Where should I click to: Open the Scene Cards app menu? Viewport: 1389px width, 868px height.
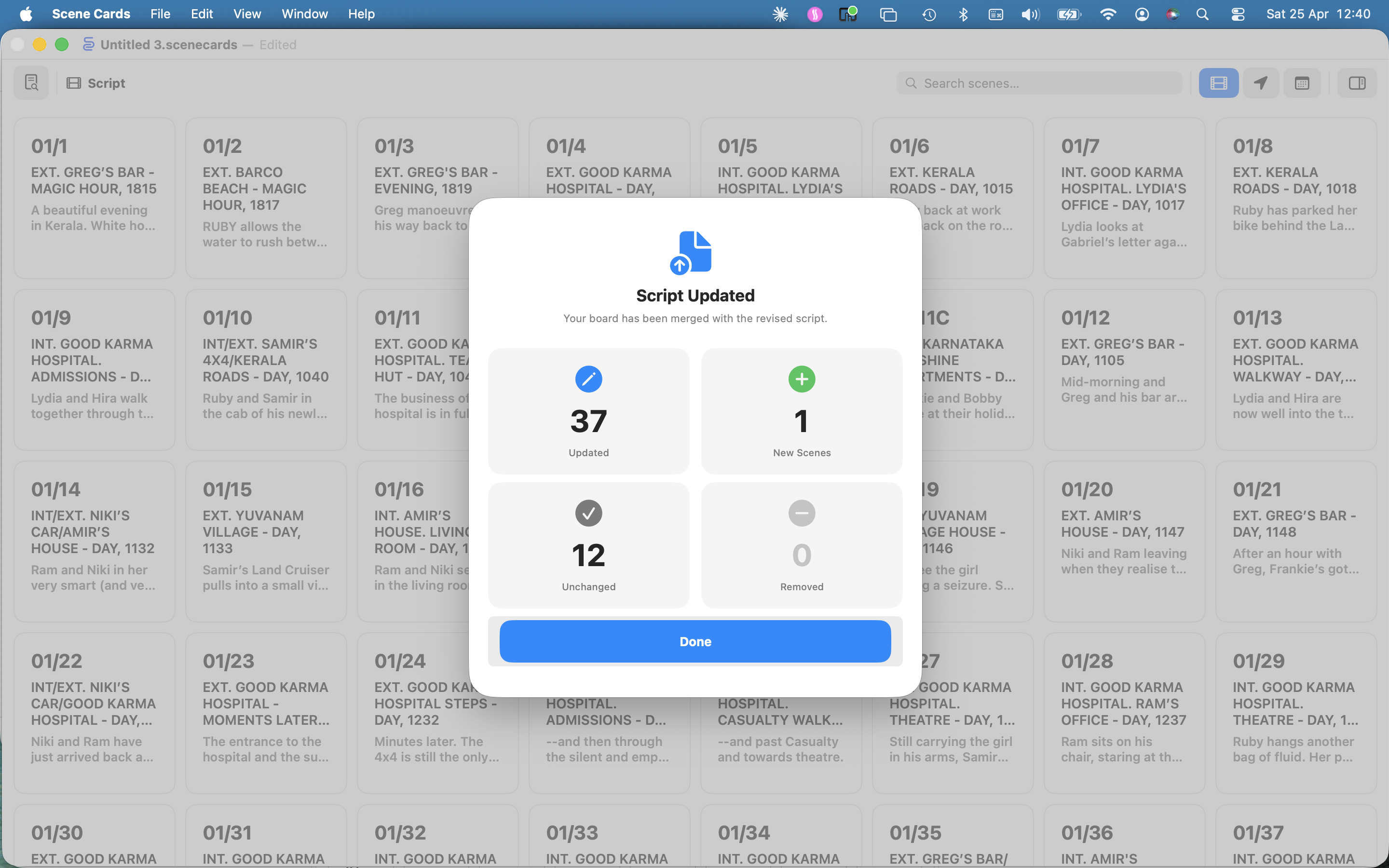point(91,14)
